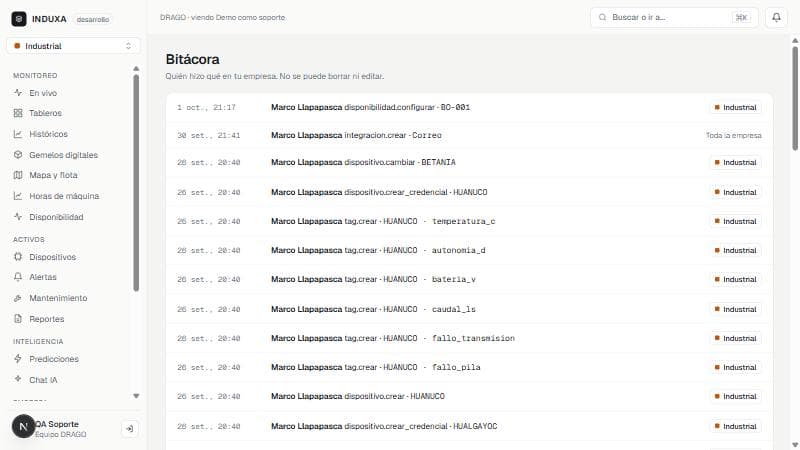Click the Mapa y flota map icon
The height and width of the screenshot is (450, 800).
[x=18, y=175]
